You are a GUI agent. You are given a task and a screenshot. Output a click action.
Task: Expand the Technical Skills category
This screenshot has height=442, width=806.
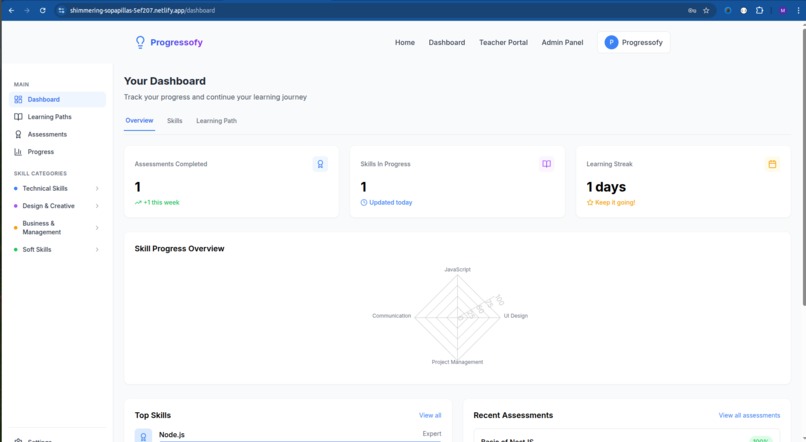[57, 189]
